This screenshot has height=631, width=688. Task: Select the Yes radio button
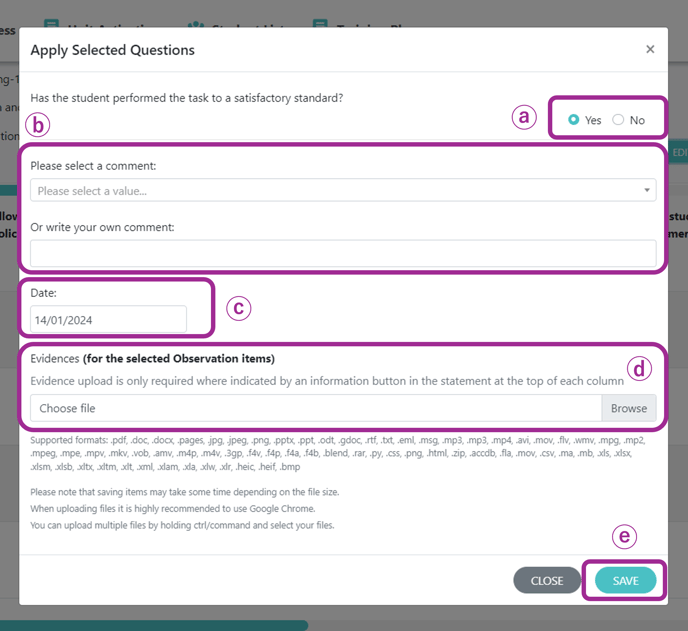[573, 120]
